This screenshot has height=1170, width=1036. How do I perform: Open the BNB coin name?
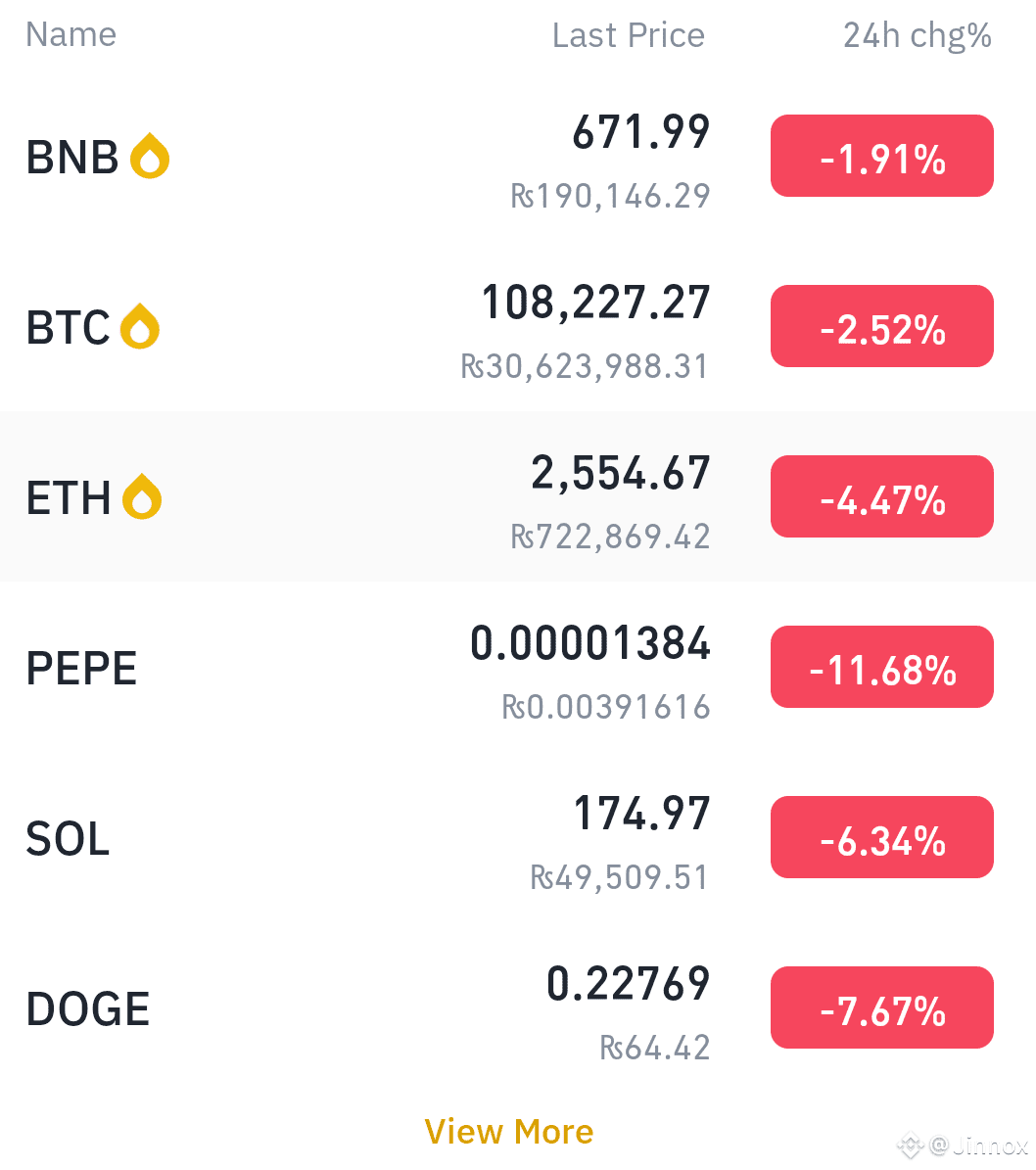point(72,158)
